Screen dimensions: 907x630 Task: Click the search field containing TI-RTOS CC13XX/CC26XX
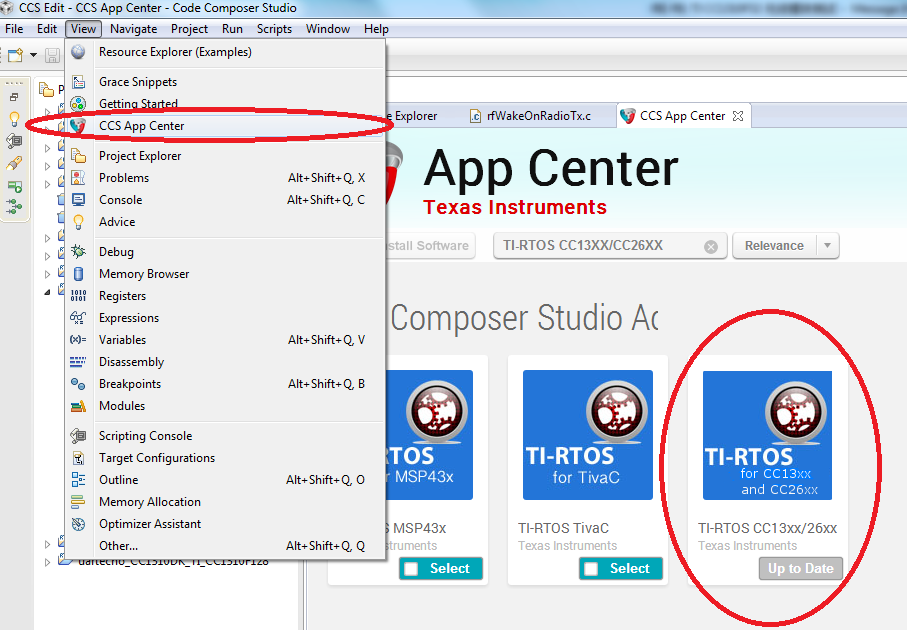610,246
